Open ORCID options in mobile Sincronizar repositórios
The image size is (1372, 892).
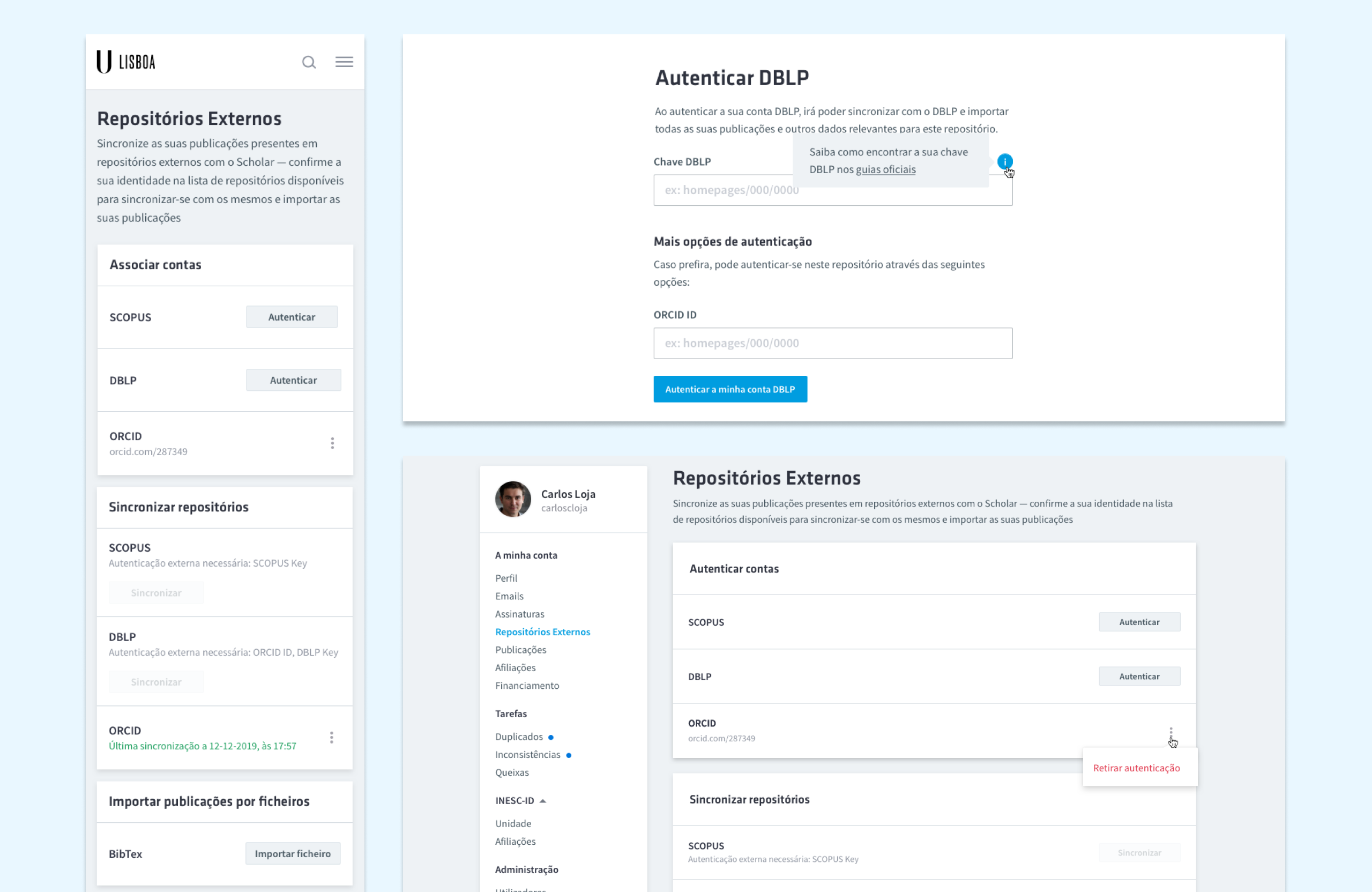point(331,738)
